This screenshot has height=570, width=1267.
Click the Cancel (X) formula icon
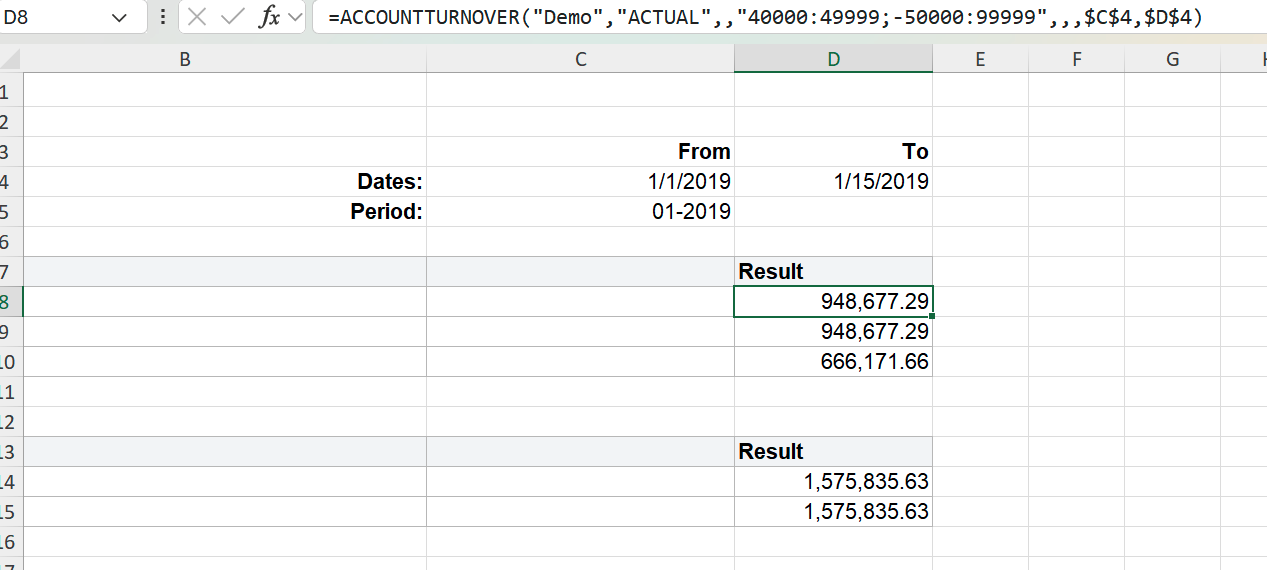(197, 17)
